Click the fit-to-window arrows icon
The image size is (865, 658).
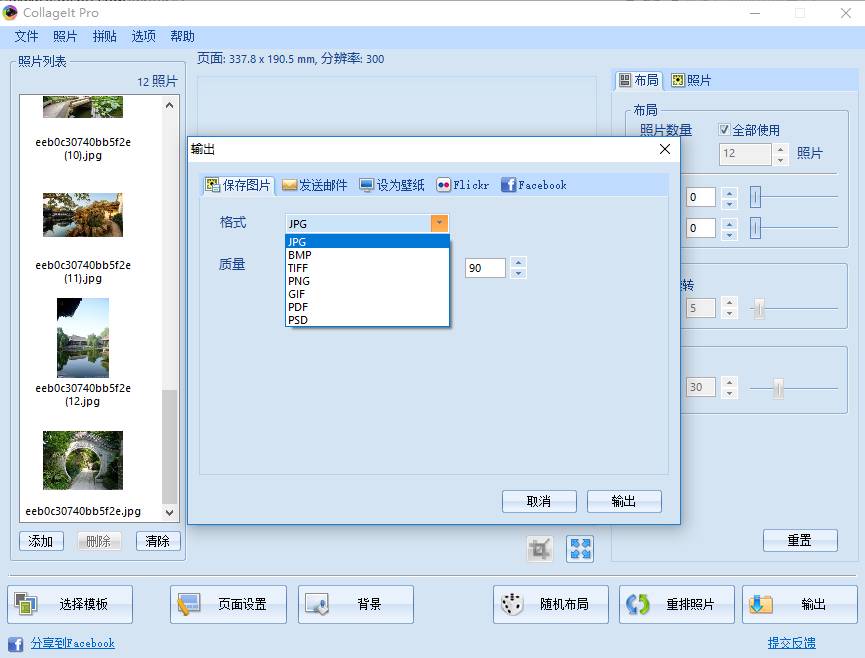580,549
